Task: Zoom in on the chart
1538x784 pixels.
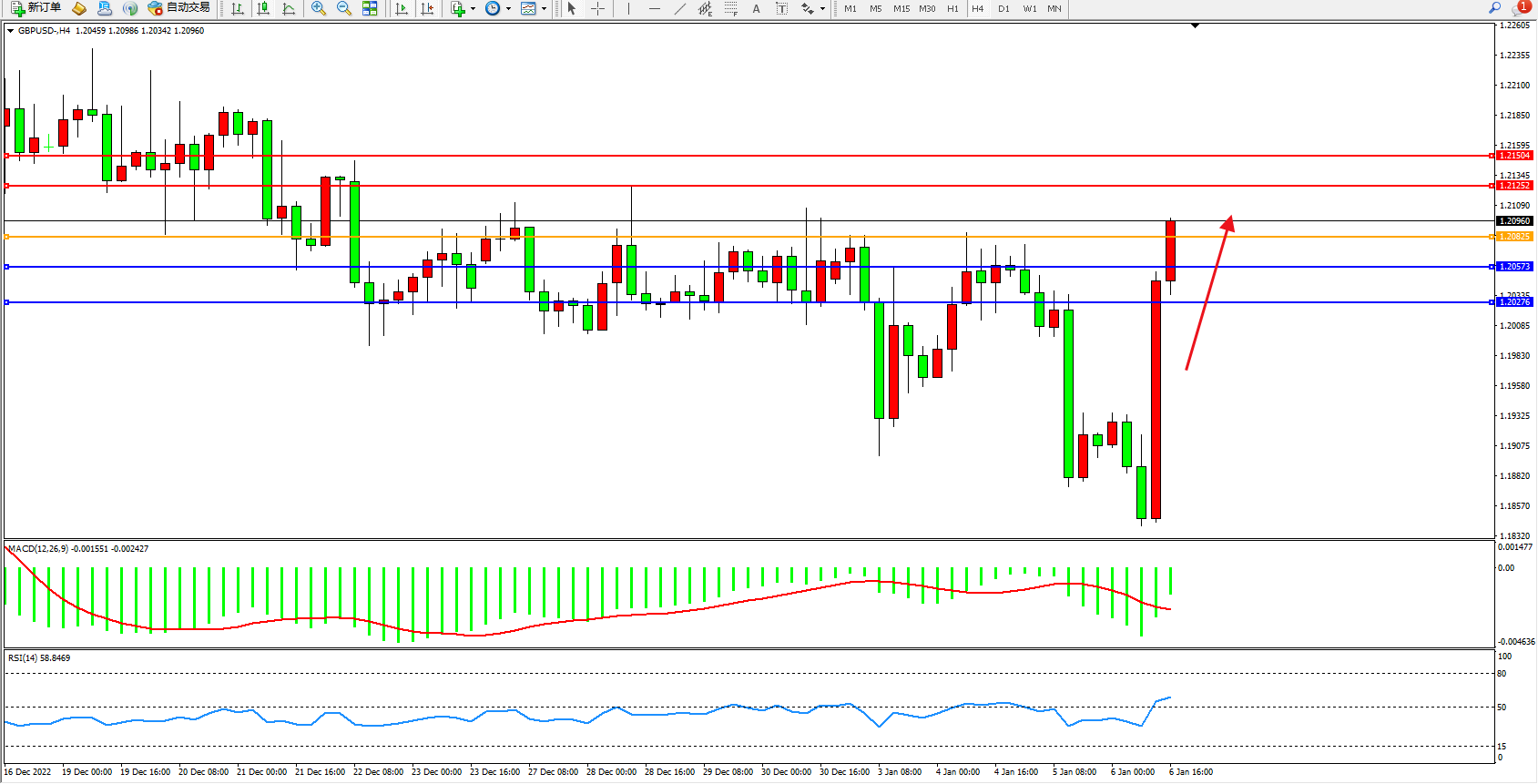Action: (x=319, y=8)
